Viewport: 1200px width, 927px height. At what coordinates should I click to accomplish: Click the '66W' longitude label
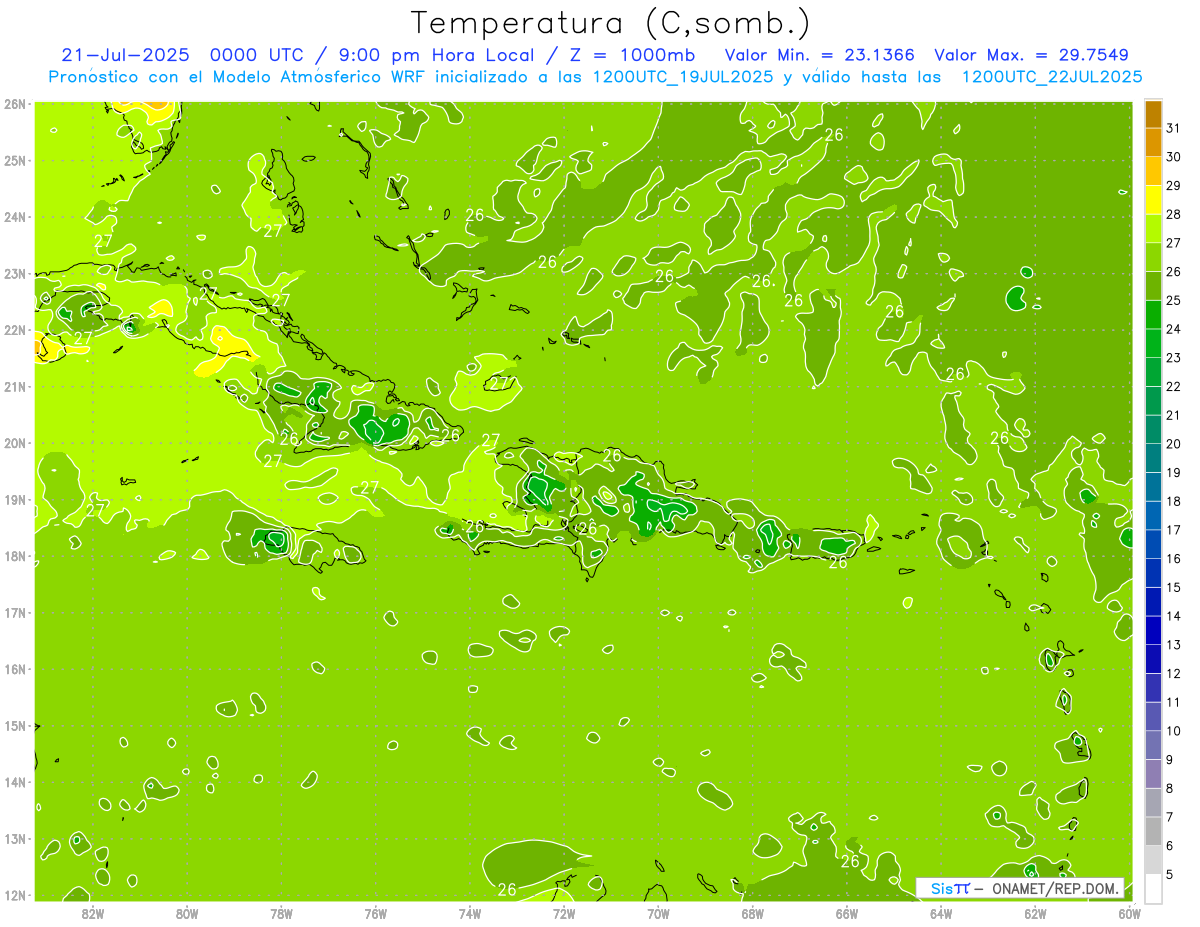click(x=847, y=913)
